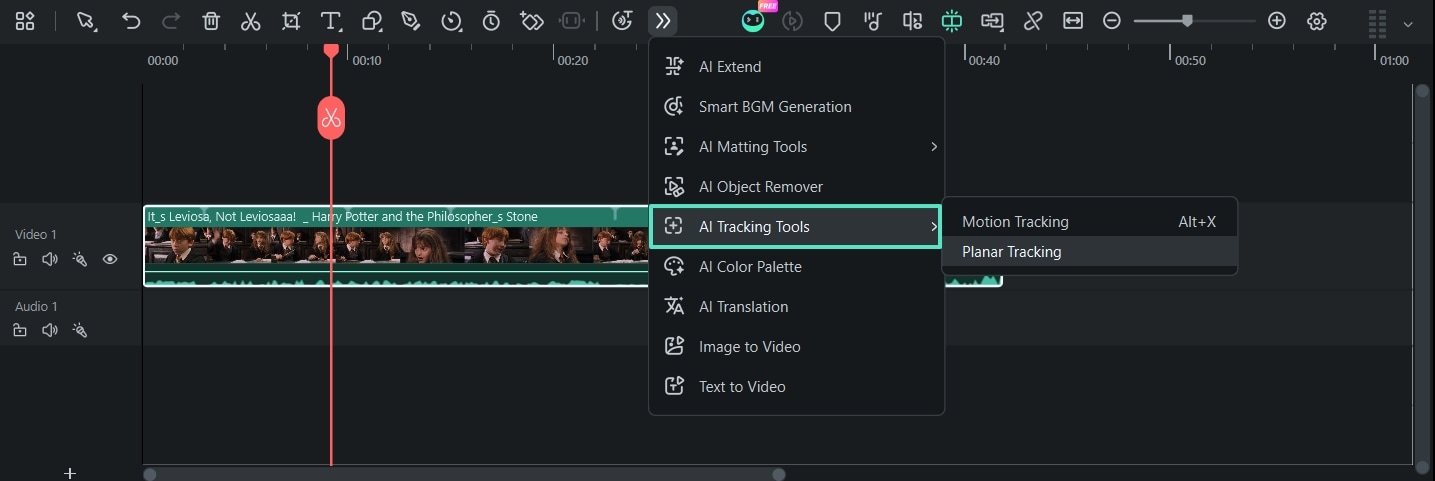The width and height of the screenshot is (1435, 481).
Task: Open the AI Copilot robot icon labeled FREE
Action: coord(753,20)
